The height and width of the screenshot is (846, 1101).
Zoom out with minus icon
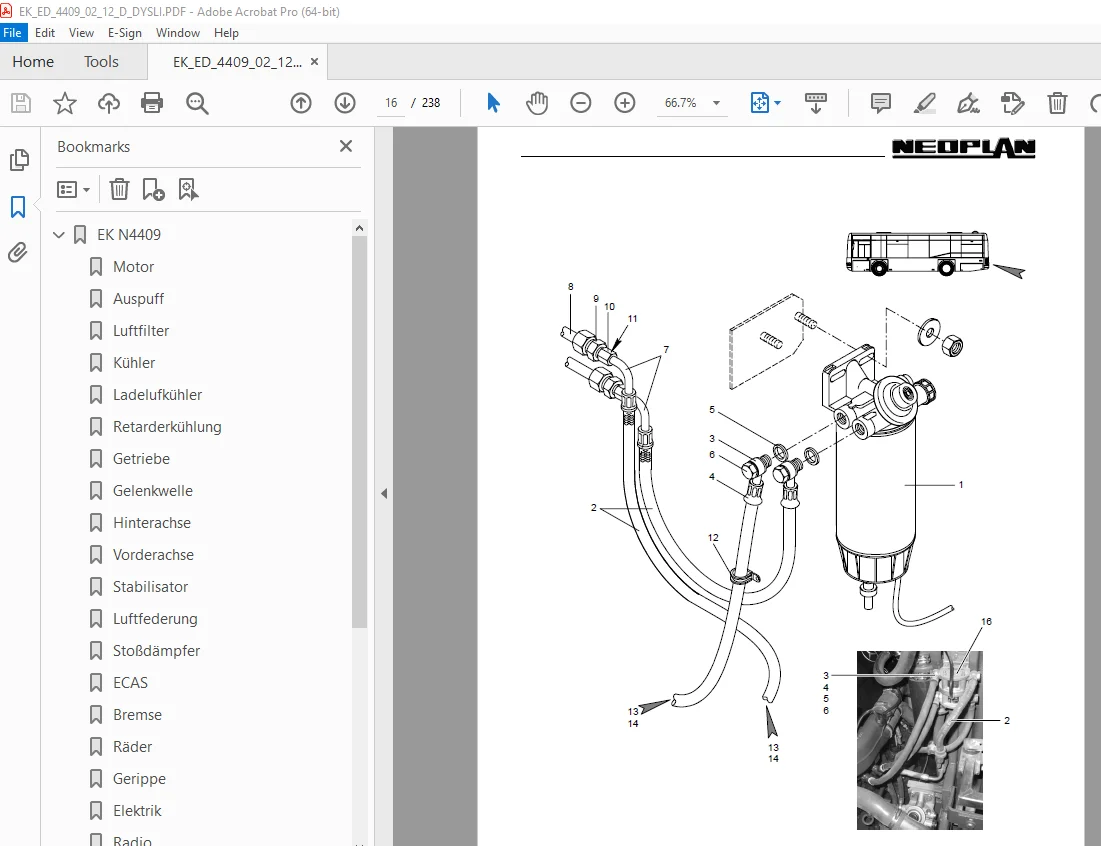(x=581, y=103)
